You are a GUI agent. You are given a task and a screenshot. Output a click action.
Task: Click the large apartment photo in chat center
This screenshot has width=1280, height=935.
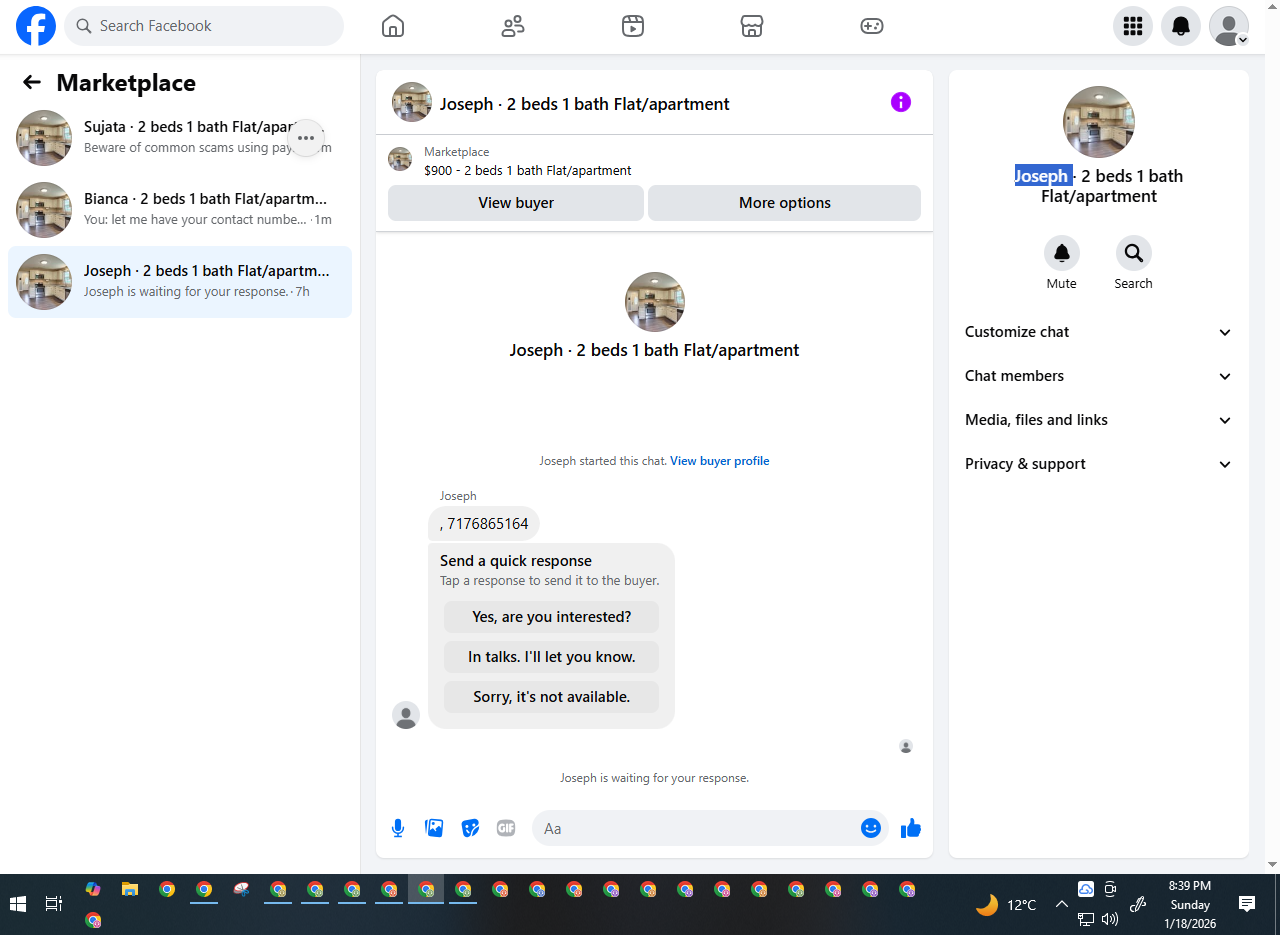point(655,302)
